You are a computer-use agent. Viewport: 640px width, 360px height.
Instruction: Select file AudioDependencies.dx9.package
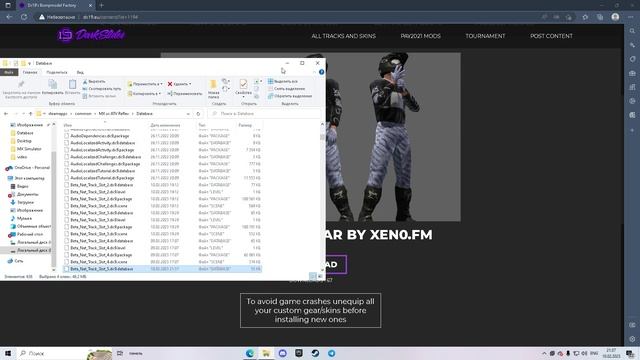99,136
